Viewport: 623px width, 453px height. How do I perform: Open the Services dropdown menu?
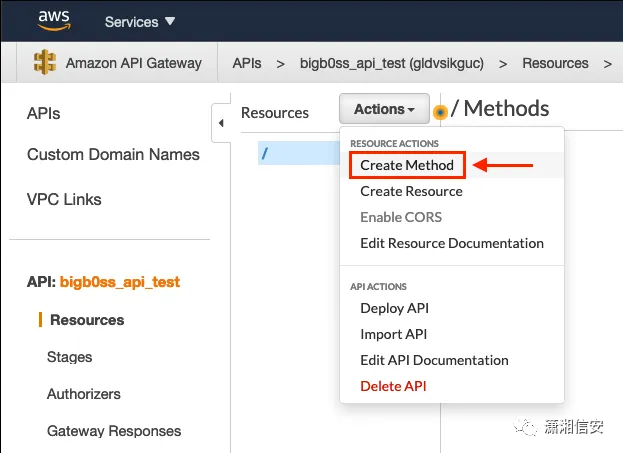(x=139, y=22)
